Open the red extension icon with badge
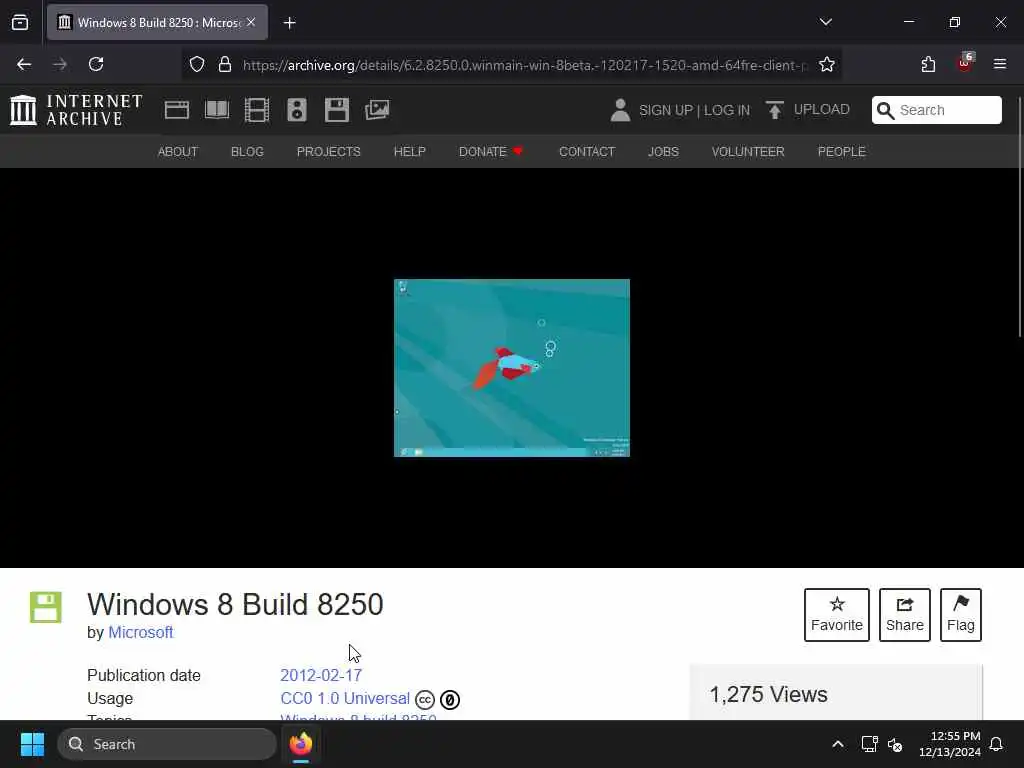This screenshot has height=768, width=1024. (x=965, y=63)
